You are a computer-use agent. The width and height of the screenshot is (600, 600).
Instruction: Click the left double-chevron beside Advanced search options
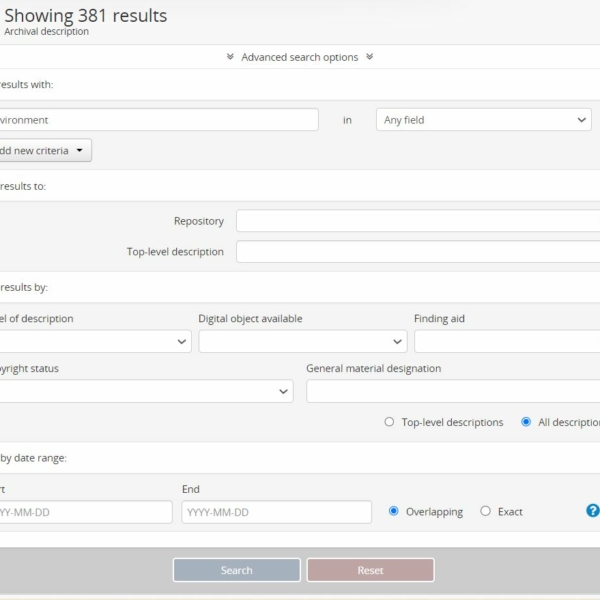point(230,57)
